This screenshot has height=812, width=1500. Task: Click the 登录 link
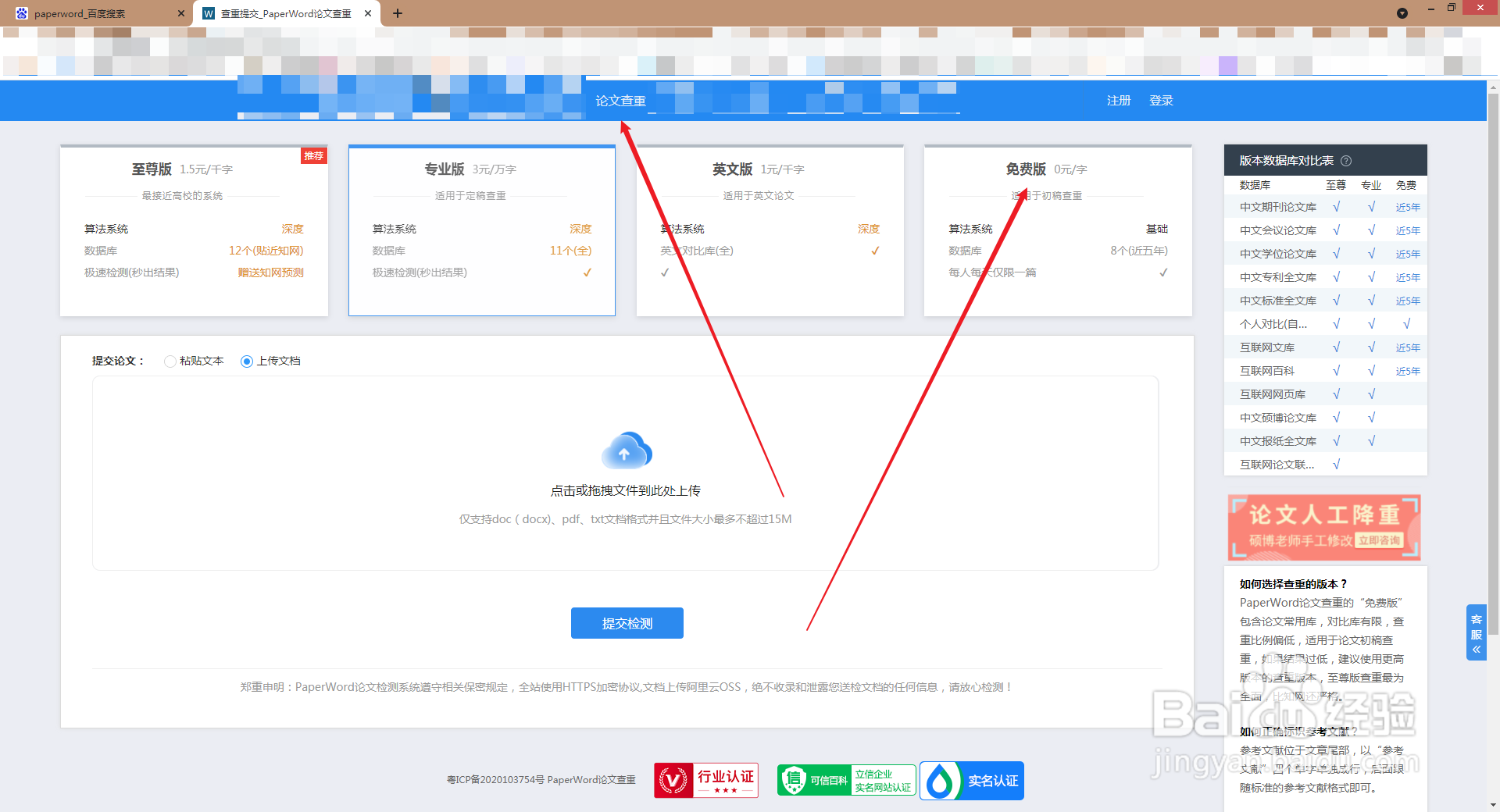point(1161,101)
